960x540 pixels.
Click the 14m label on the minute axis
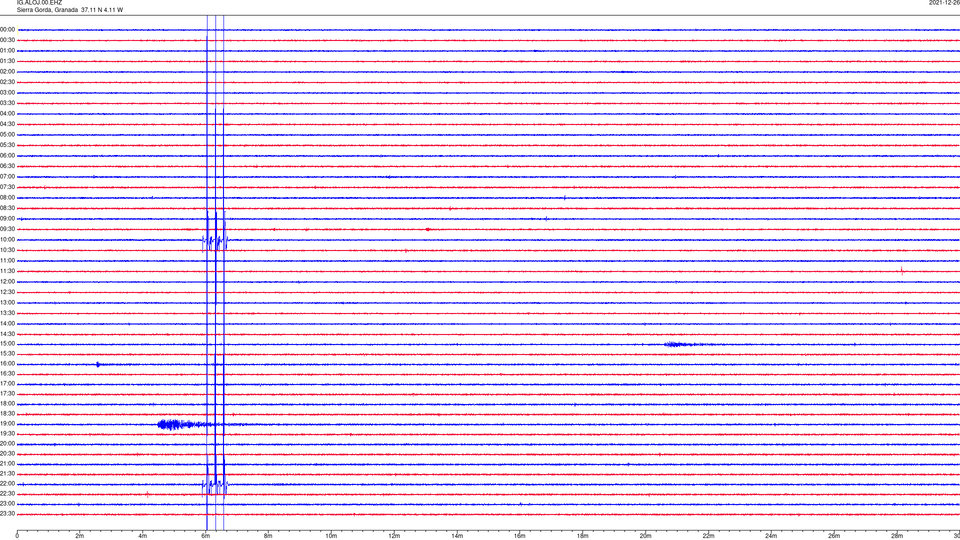tap(457, 536)
